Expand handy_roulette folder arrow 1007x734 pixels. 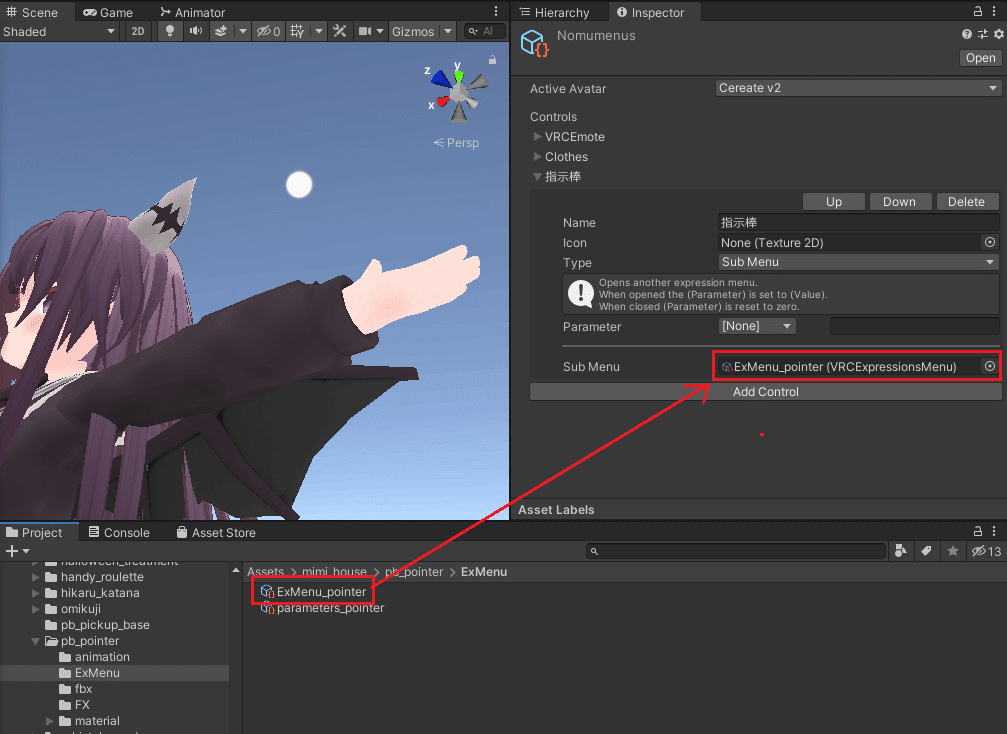(x=36, y=577)
